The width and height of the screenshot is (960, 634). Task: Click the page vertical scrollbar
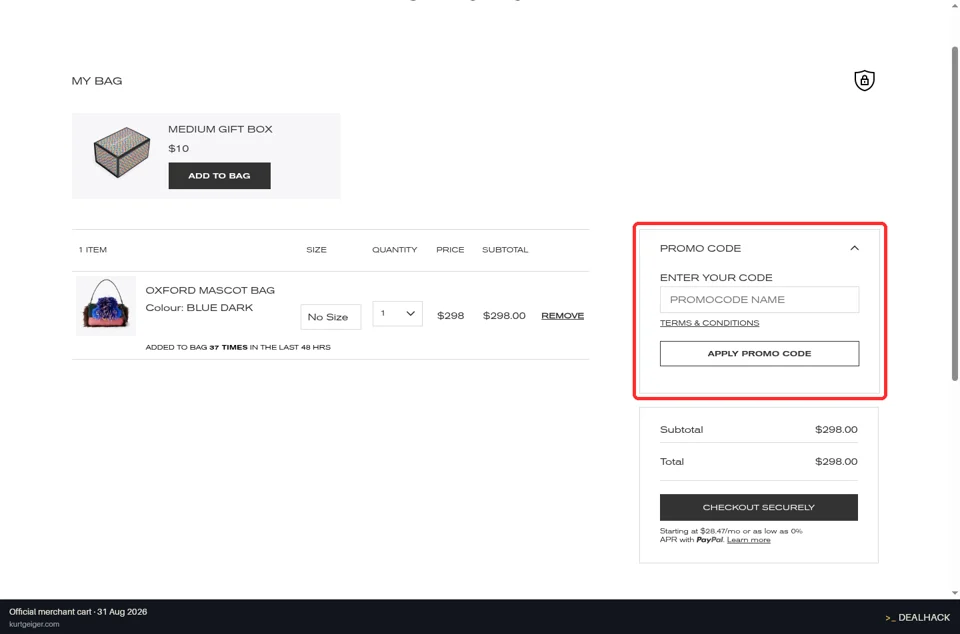954,214
